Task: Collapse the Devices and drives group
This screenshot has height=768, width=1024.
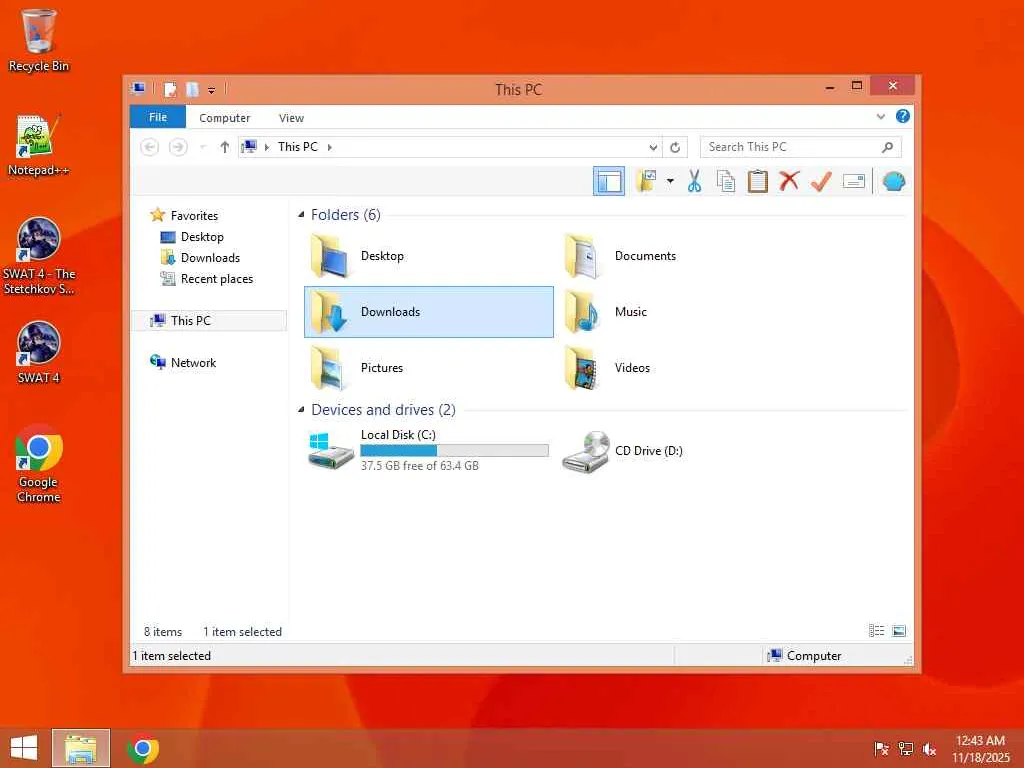Action: [x=301, y=409]
